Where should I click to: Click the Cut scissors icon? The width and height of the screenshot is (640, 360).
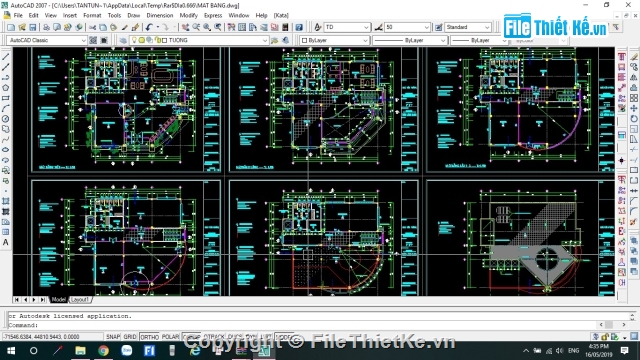click(x=93, y=27)
